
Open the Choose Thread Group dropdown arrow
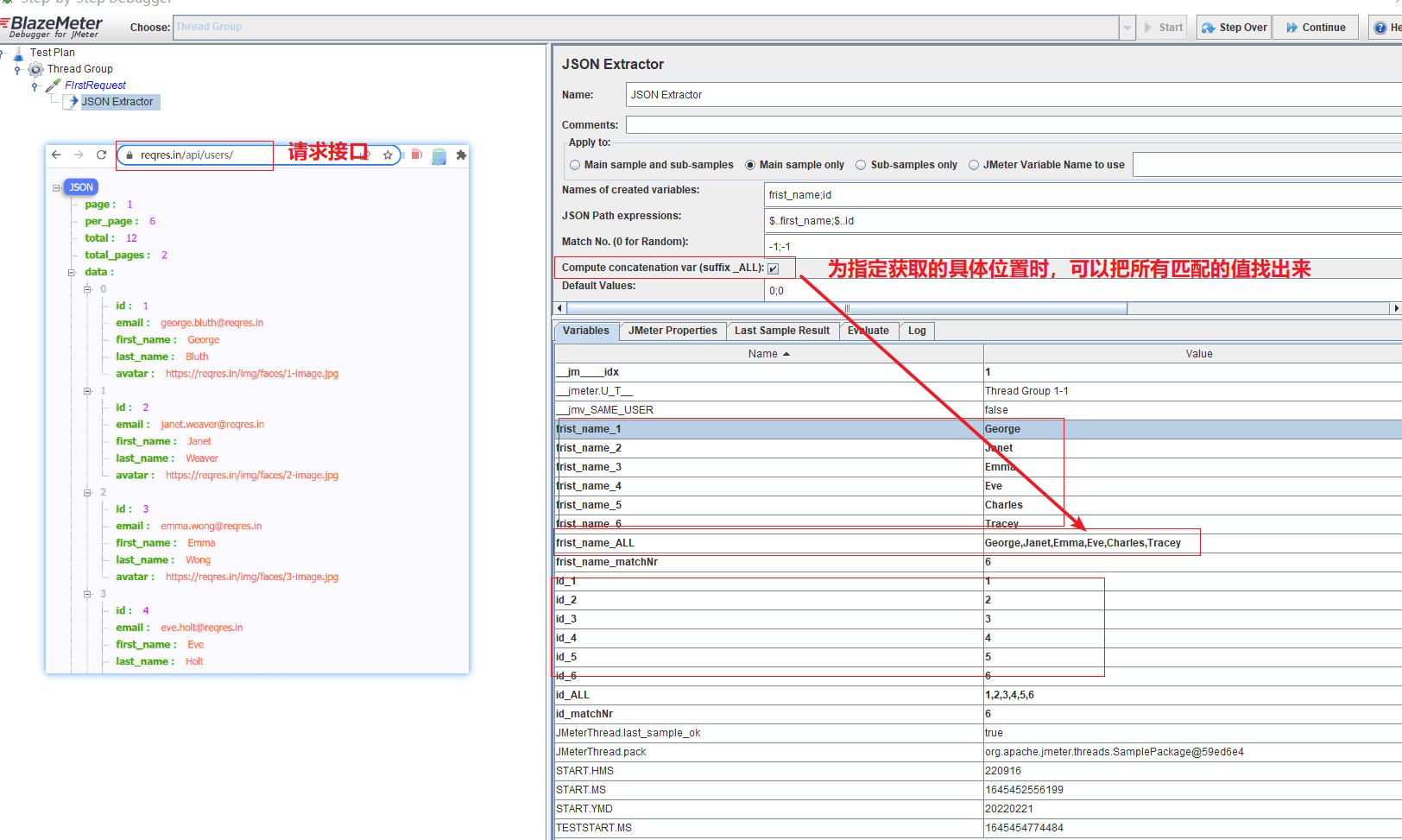pos(1127,28)
